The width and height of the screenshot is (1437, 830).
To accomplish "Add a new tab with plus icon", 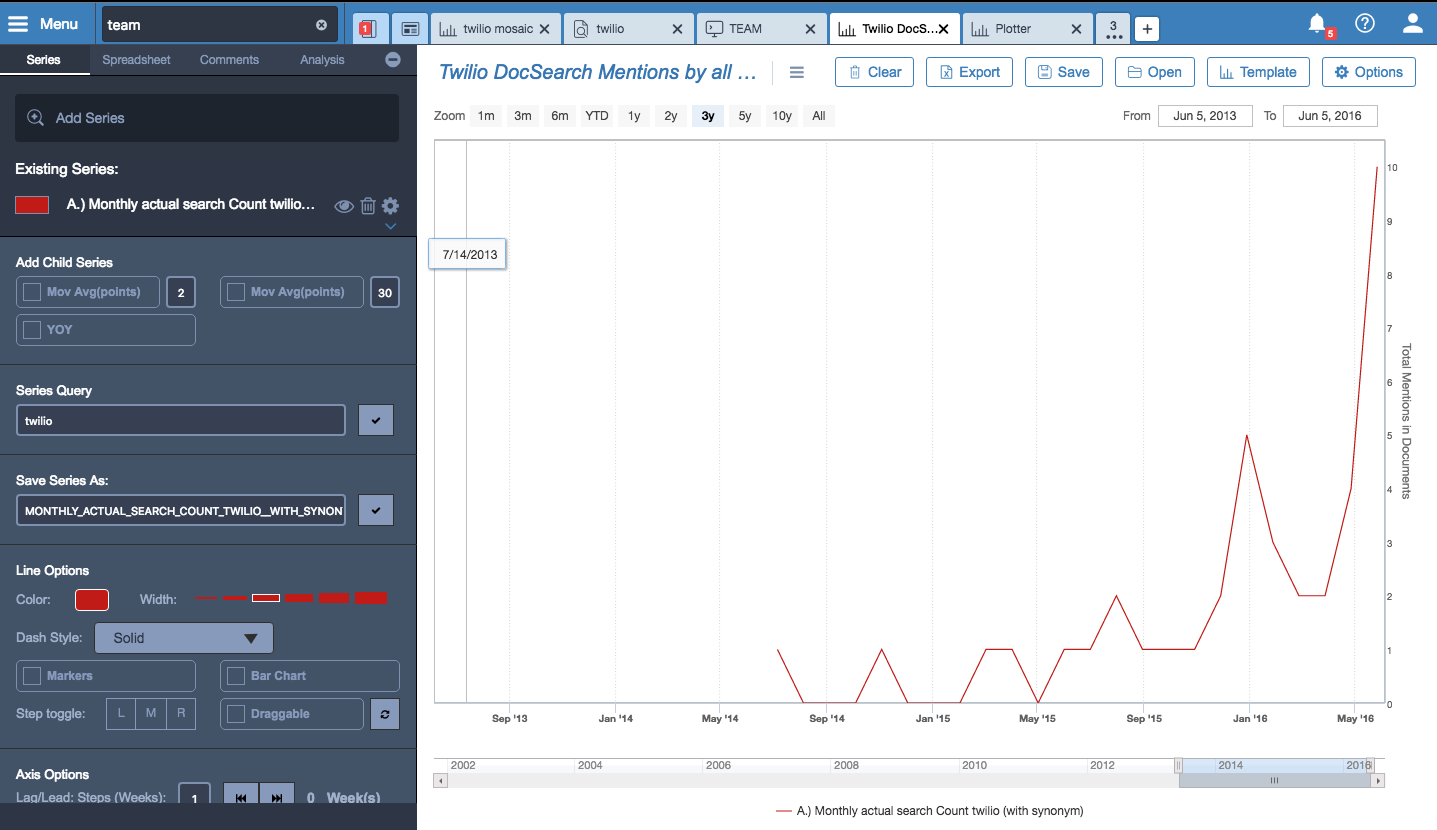I will pyautogui.click(x=1147, y=29).
